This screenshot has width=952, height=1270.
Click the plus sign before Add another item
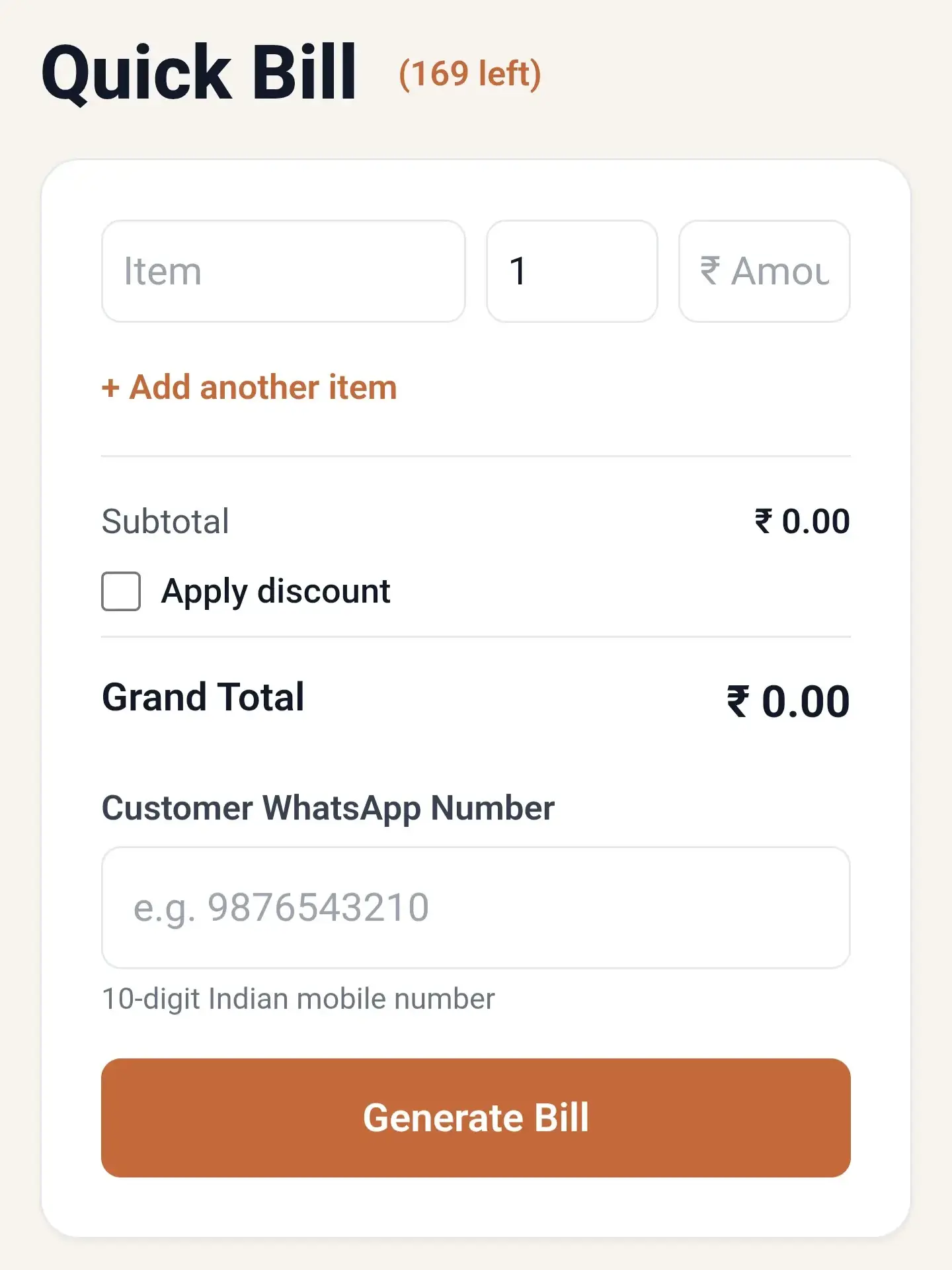pyautogui.click(x=110, y=388)
